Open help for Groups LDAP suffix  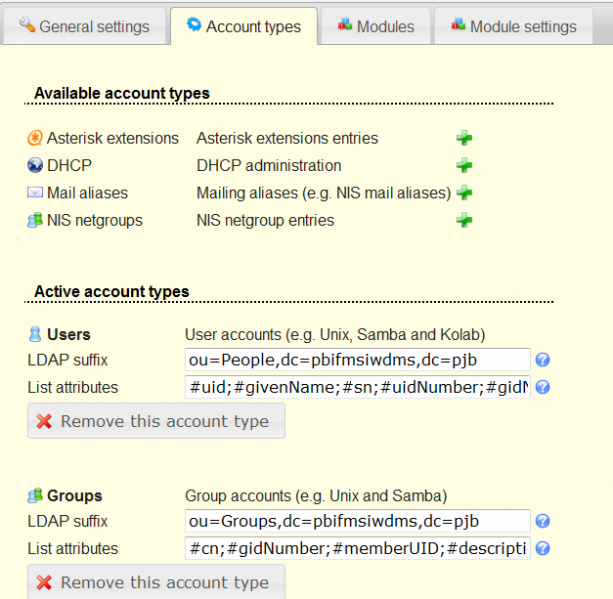(543, 521)
